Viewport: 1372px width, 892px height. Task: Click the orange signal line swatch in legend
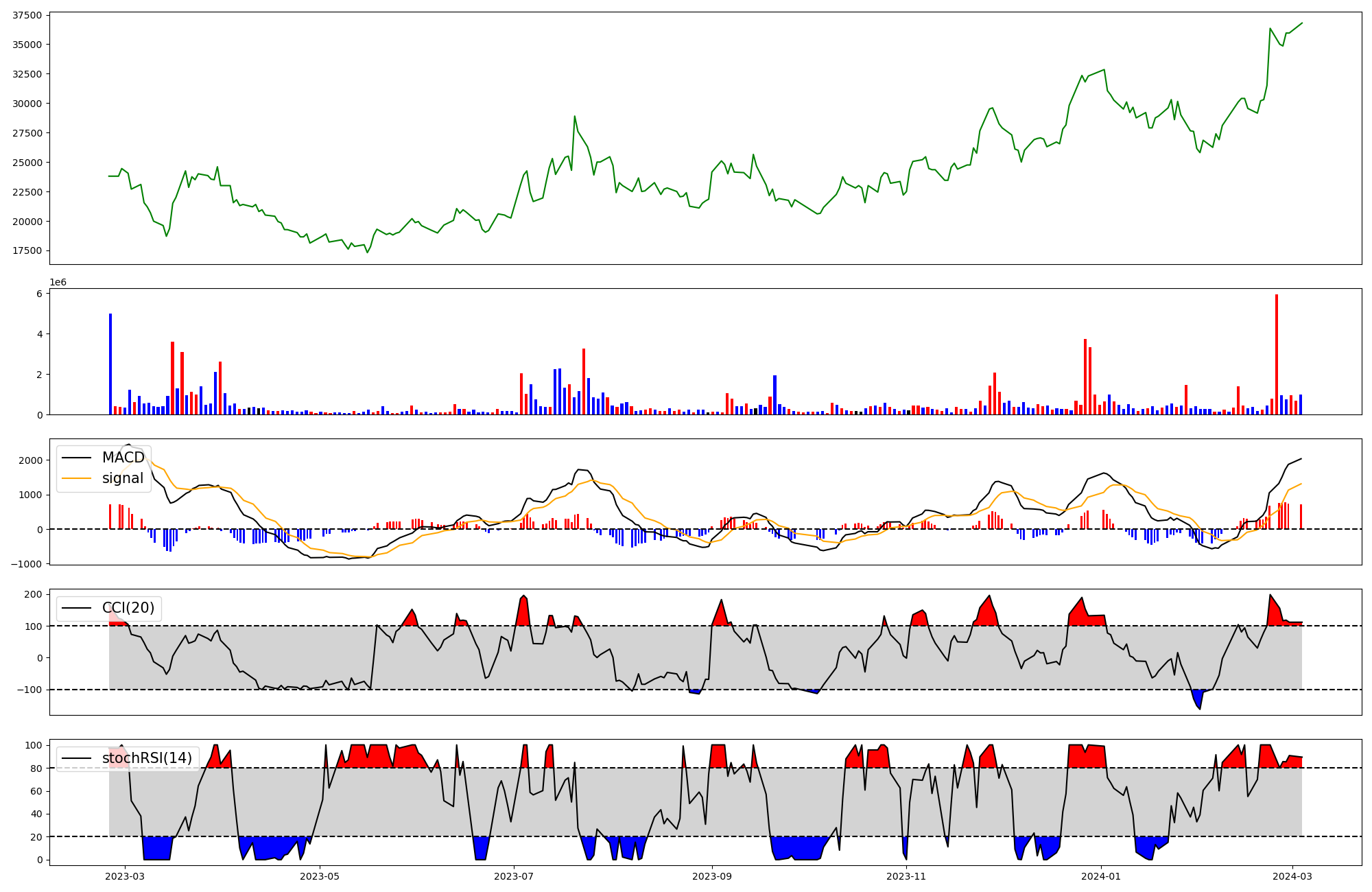pyautogui.click(x=76, y=478)
